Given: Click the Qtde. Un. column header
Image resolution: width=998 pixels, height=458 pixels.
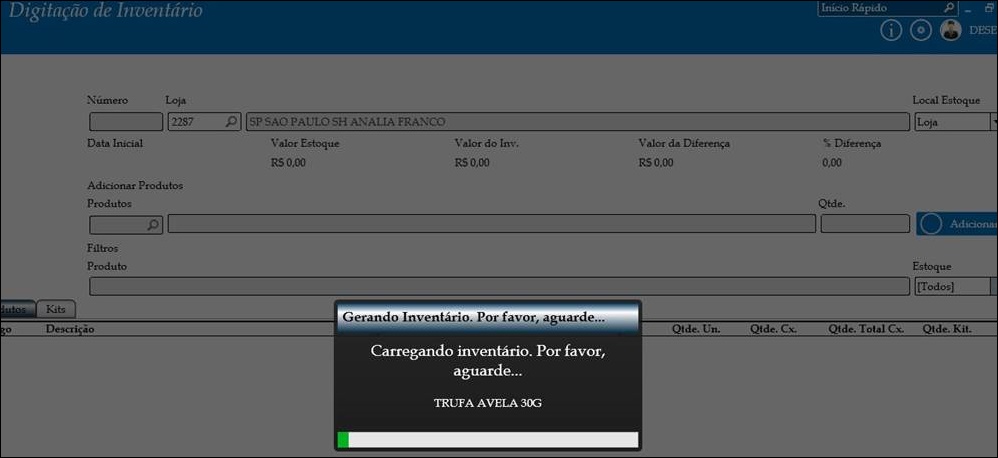Looking at the screenshot, I should (x=696, y=329).
